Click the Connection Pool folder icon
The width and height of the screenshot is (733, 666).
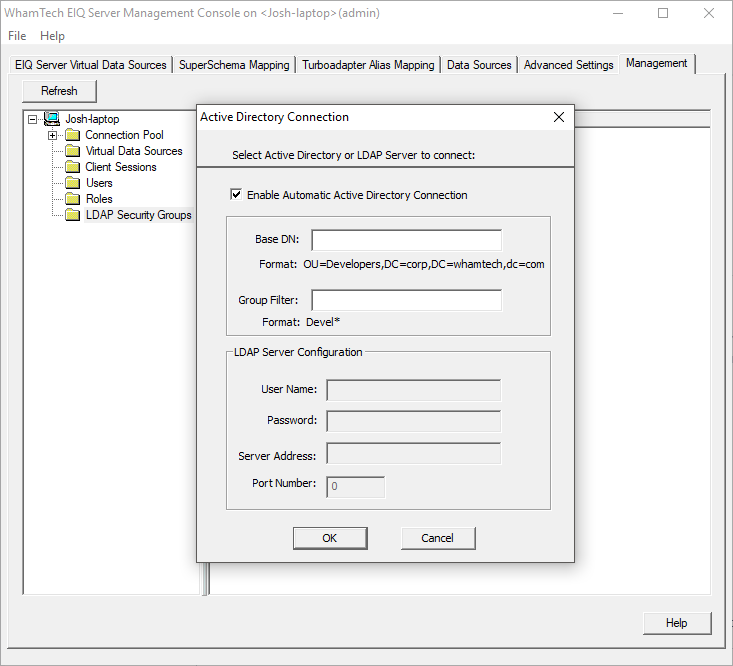[72, 135]
